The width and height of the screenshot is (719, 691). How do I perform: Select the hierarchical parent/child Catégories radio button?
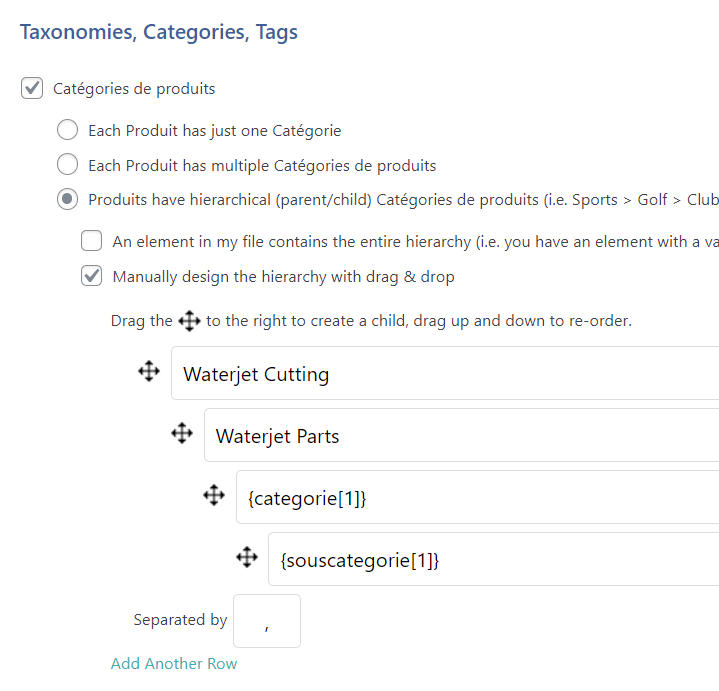(67, 200)
